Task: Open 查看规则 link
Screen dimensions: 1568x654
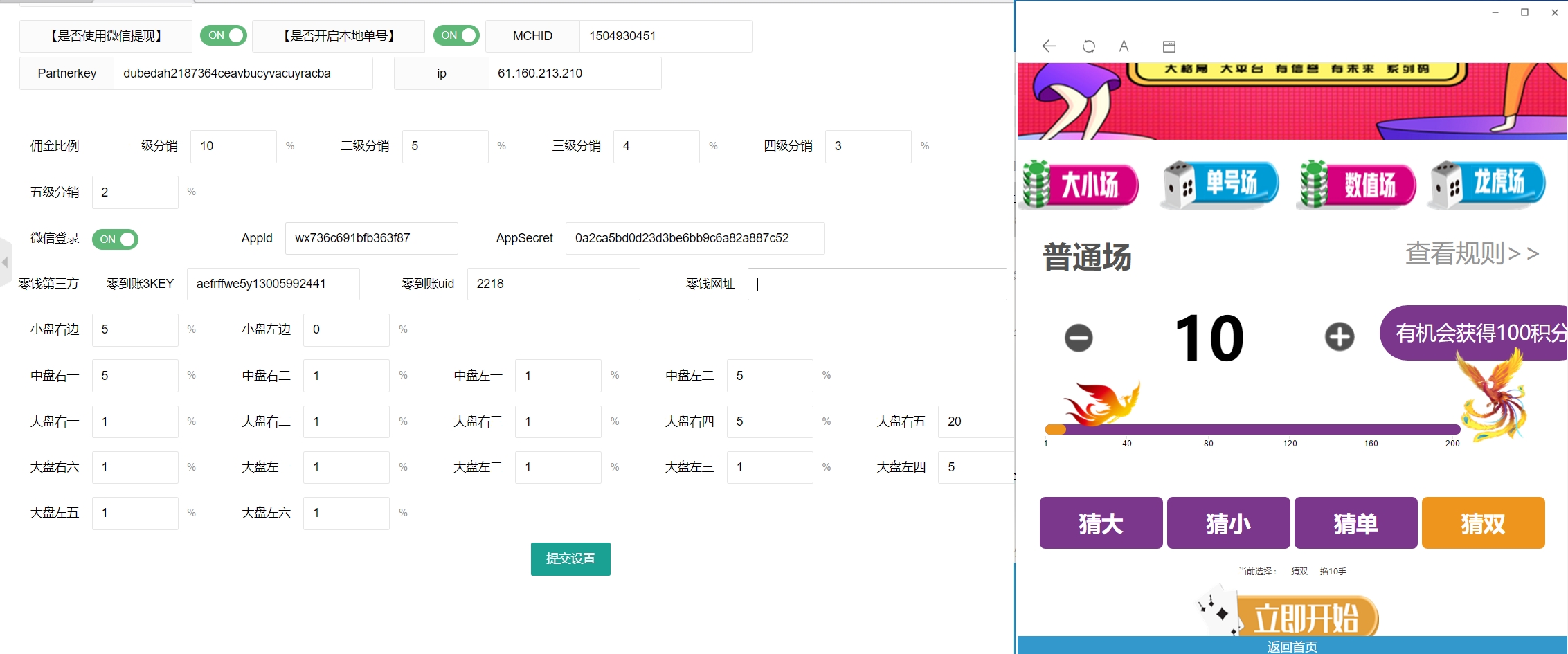Action: click(x=1472, y=253)
